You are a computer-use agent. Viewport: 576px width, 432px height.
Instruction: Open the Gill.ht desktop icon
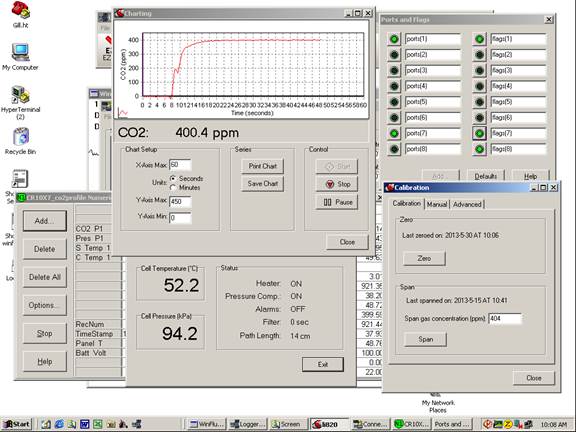point(20,15)
